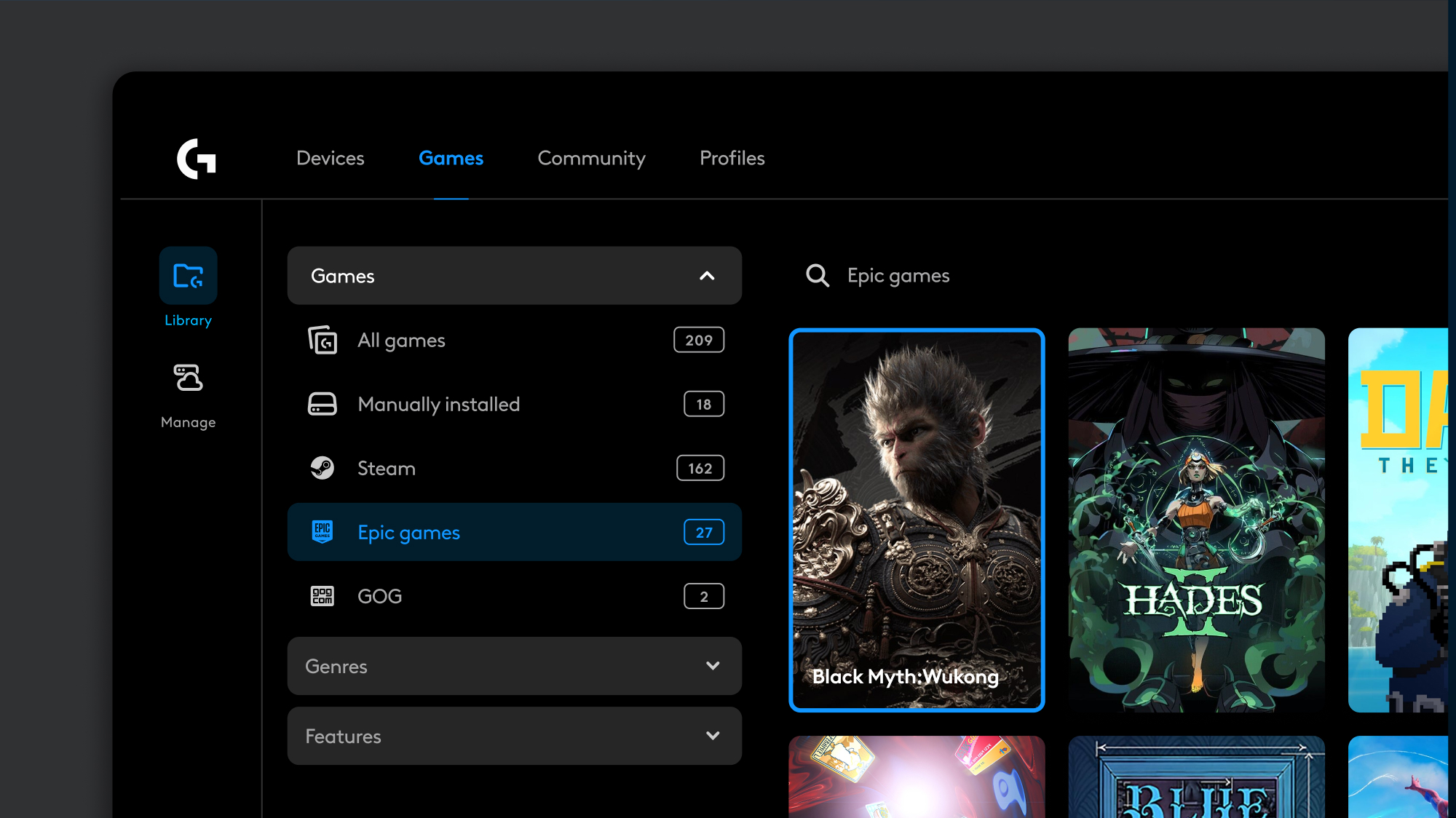Open the Profiles tab
This screenshot has width=1456, height=818.
732,158
